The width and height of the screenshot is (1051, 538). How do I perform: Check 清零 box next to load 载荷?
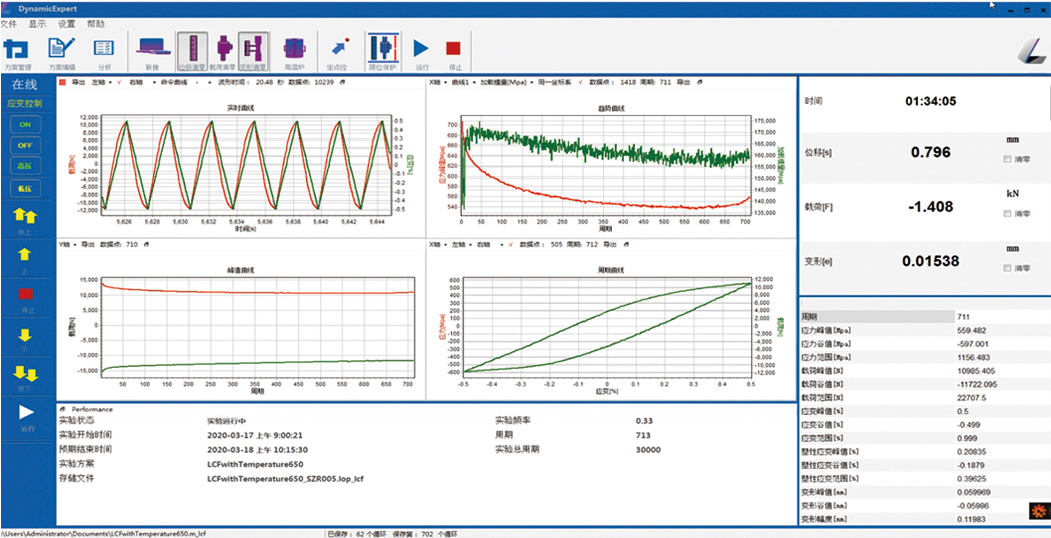click(1006, 214)
